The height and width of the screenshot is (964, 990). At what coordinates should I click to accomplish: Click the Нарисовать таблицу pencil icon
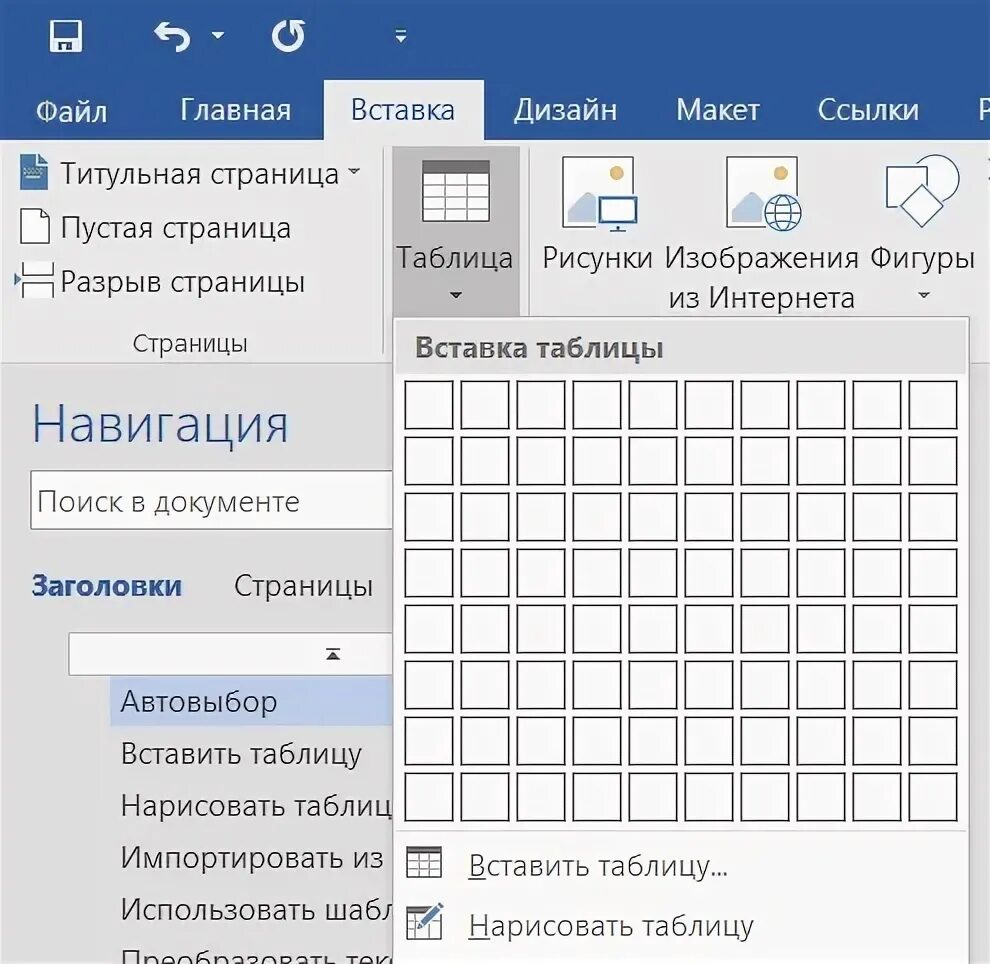(424, 921)
